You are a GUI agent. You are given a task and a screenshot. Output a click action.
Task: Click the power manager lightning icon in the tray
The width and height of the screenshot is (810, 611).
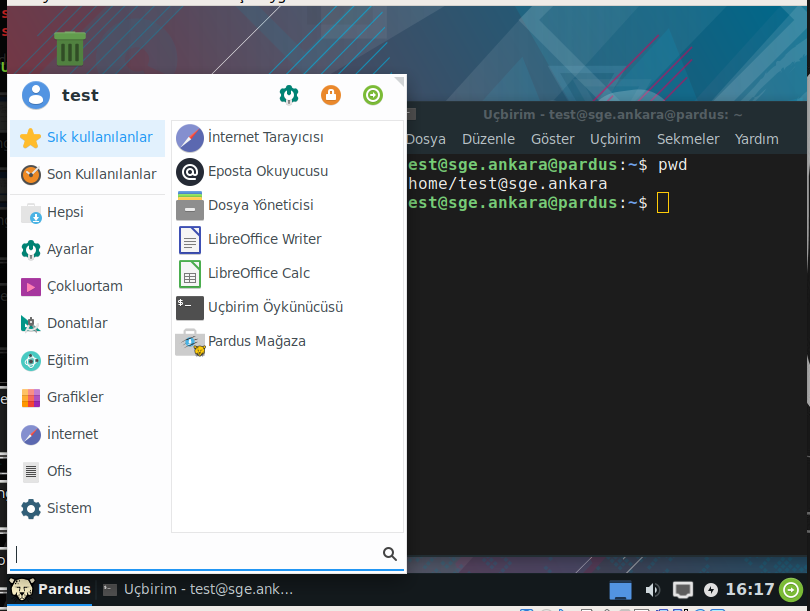tap(711, 590)
